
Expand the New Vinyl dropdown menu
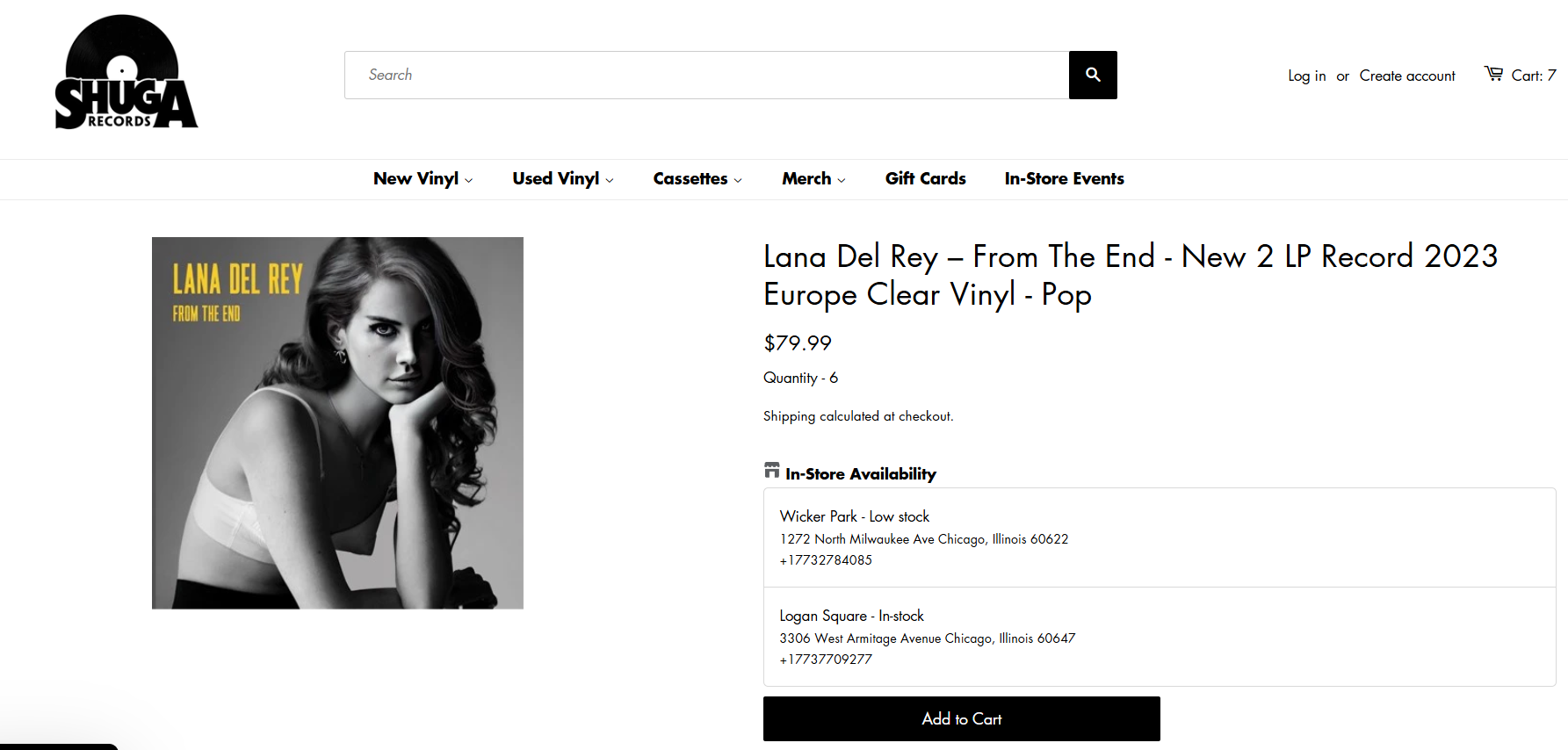pos(423,179)
